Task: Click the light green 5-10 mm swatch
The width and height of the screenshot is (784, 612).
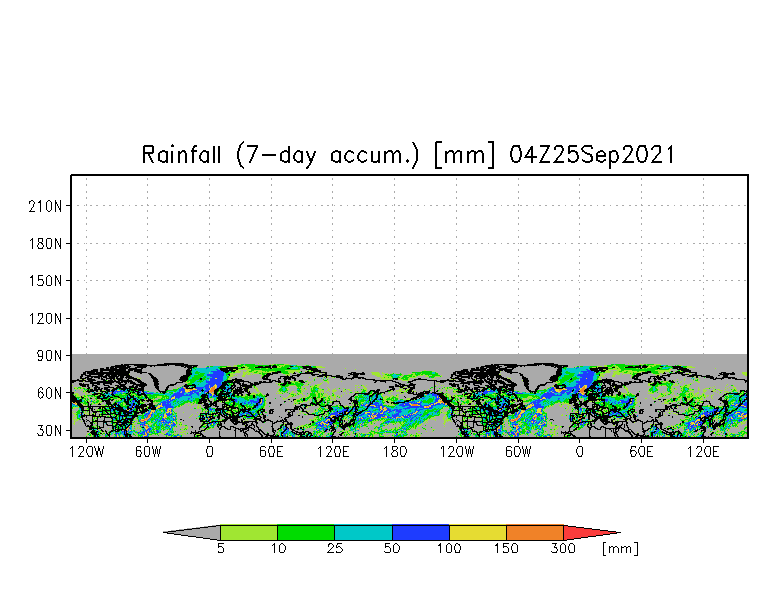Action: click(x=249, y=532)
